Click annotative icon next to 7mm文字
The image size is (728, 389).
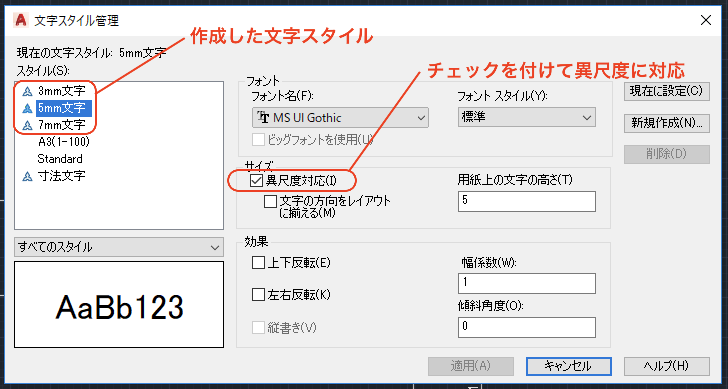point(28,125)
